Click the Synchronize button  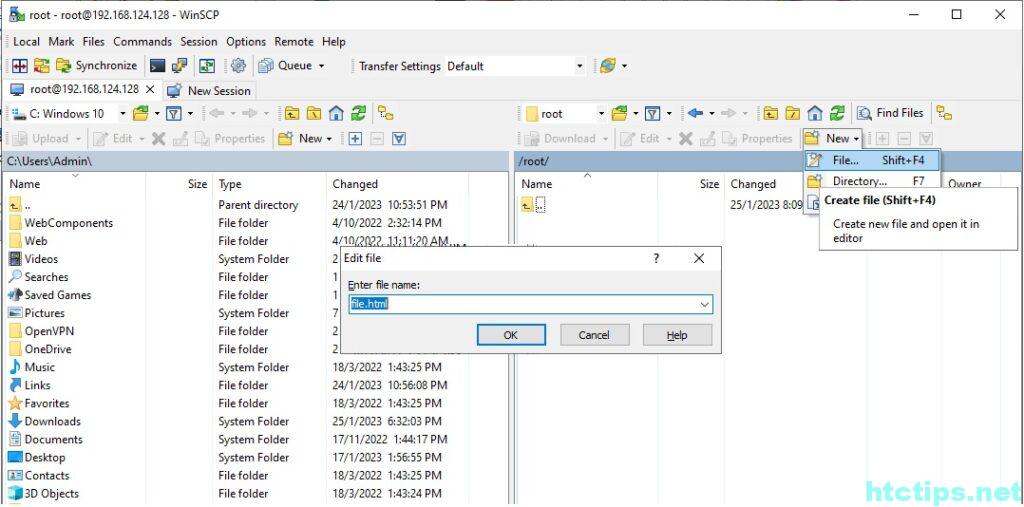(97, 66)
